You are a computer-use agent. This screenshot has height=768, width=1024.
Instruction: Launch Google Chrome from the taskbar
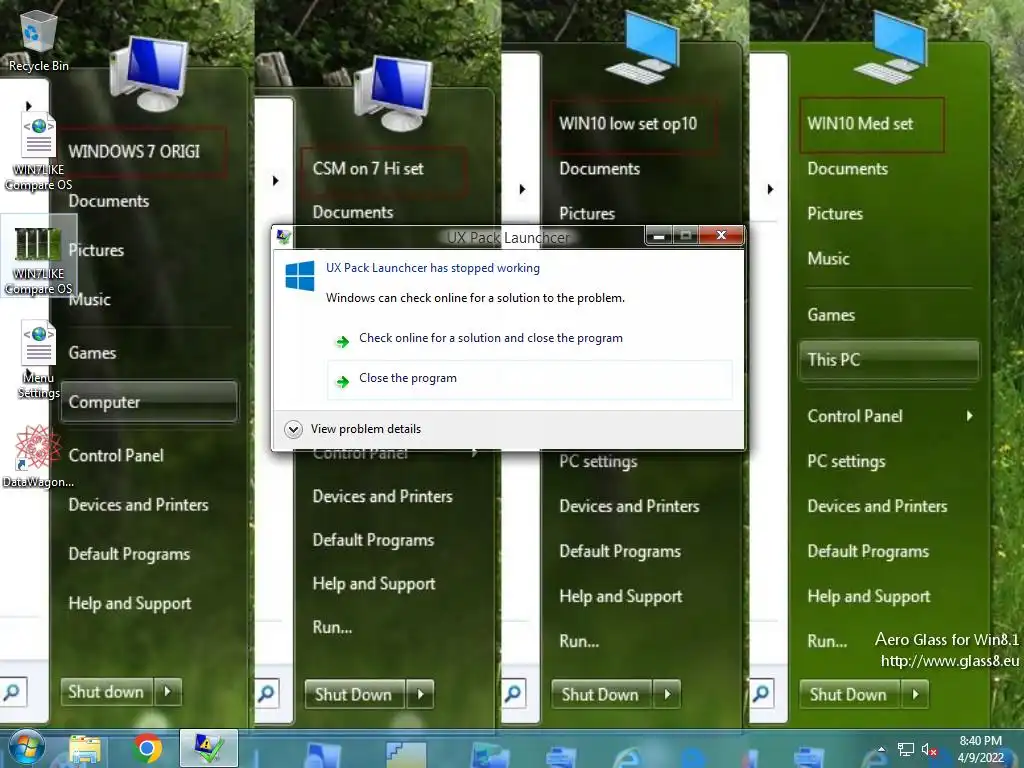pos(147,748)
